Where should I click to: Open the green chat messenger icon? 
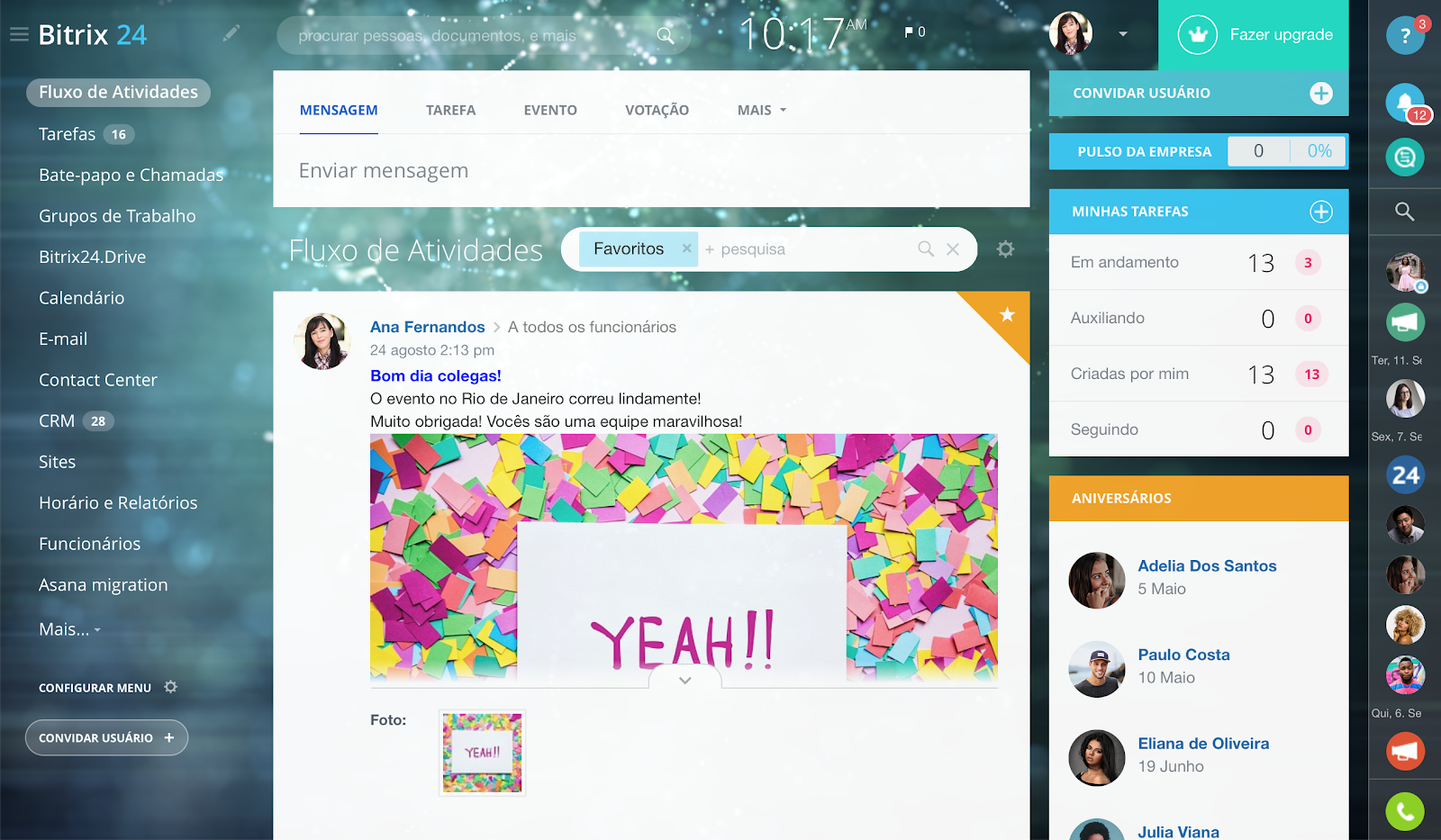coord(1405,158)
